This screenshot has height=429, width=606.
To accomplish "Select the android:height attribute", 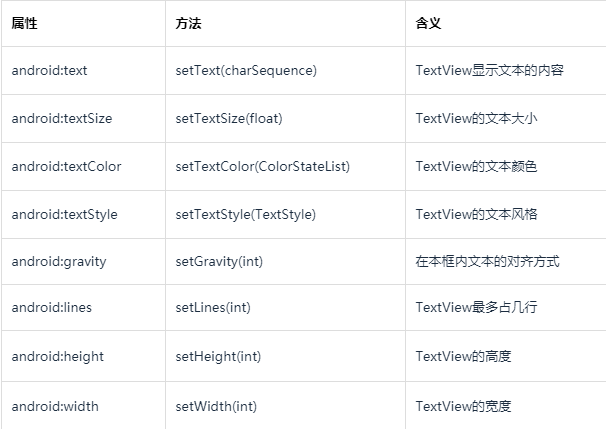I will tap(58, 356).
